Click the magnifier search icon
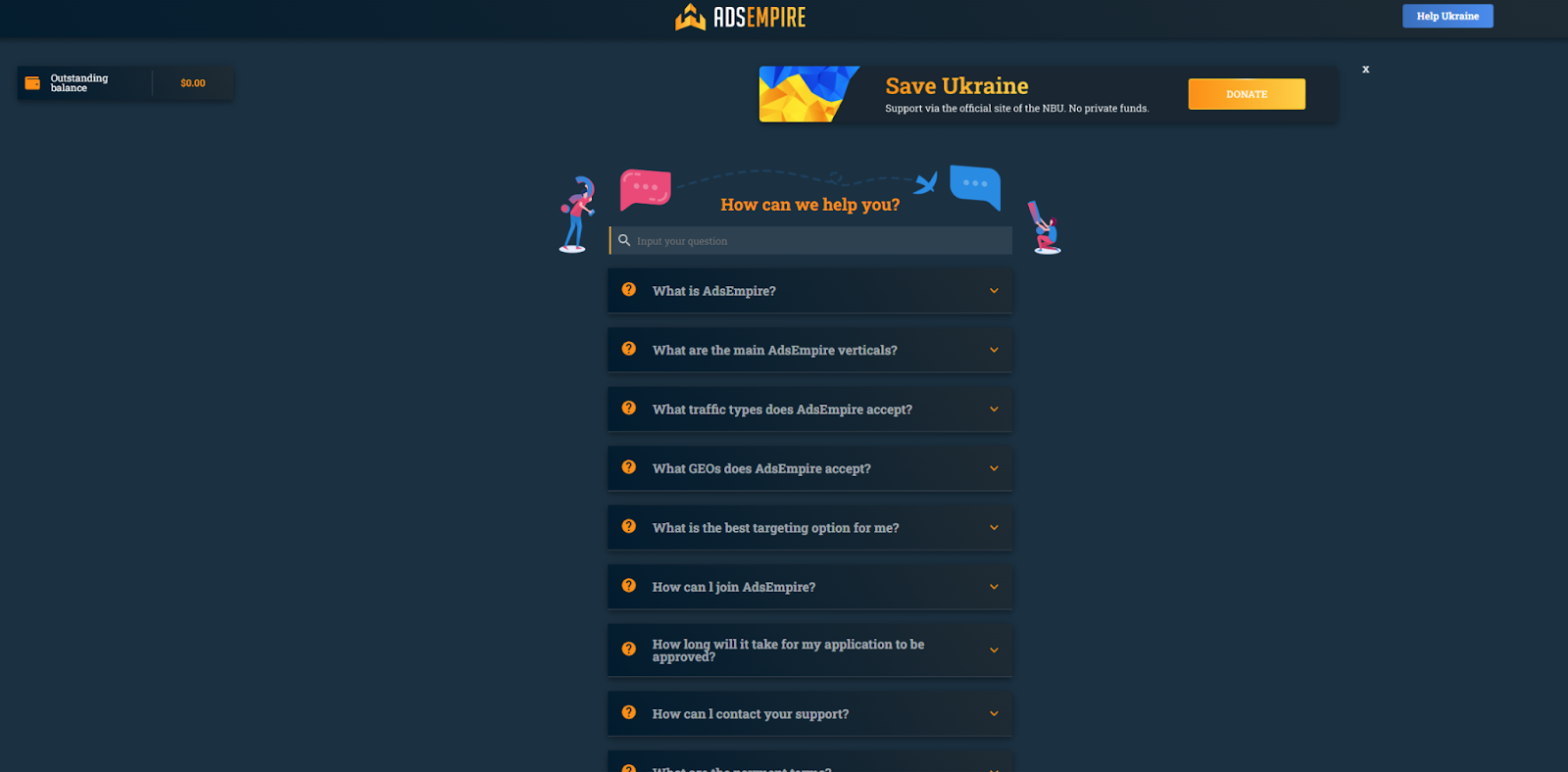The image size is (1568, 772). click(x=624, y=240)
